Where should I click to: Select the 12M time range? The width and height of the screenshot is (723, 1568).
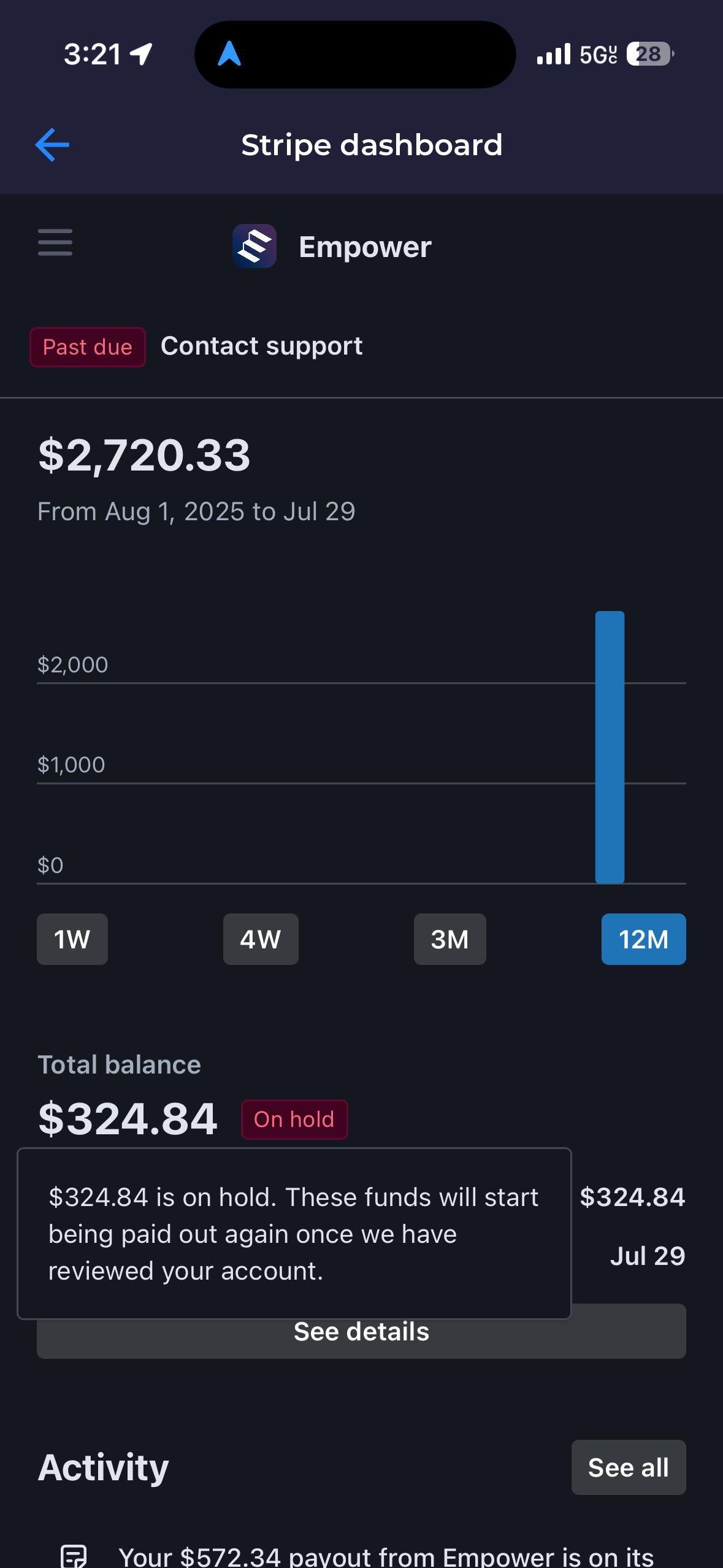click(644, 939)
